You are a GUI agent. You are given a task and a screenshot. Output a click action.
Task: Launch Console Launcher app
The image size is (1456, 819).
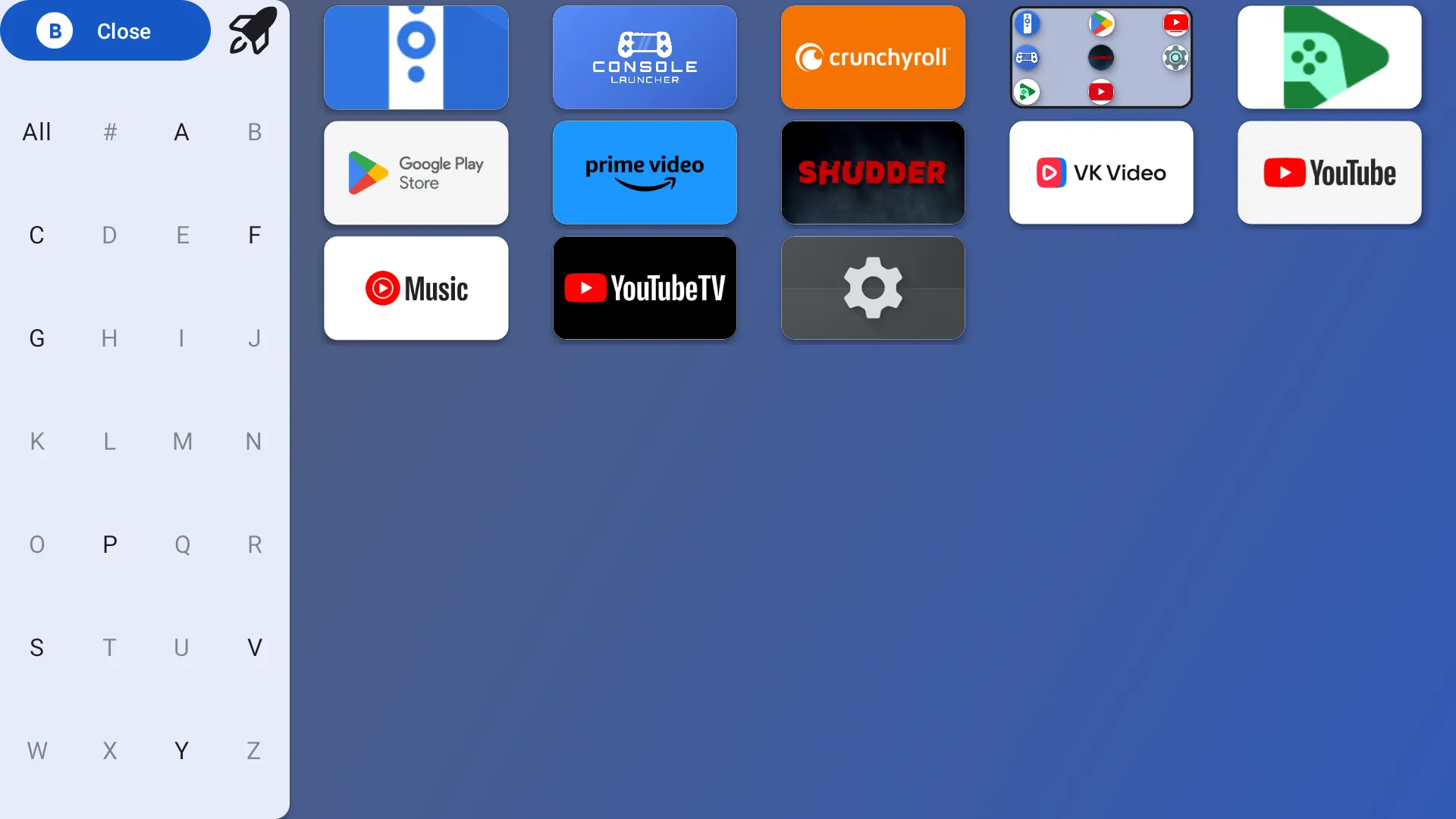pyautogui.click(x=645, y=57)
